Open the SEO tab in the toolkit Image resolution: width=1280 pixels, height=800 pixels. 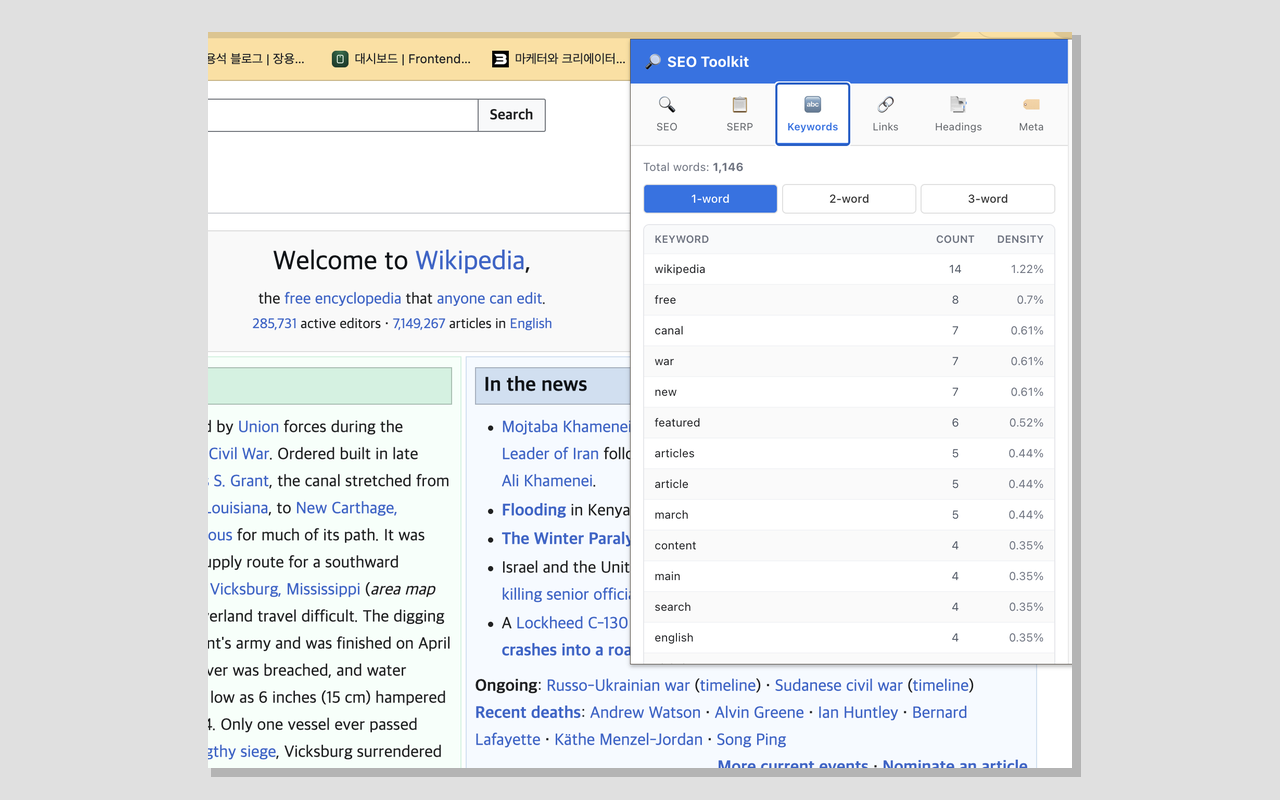[667, 114]
